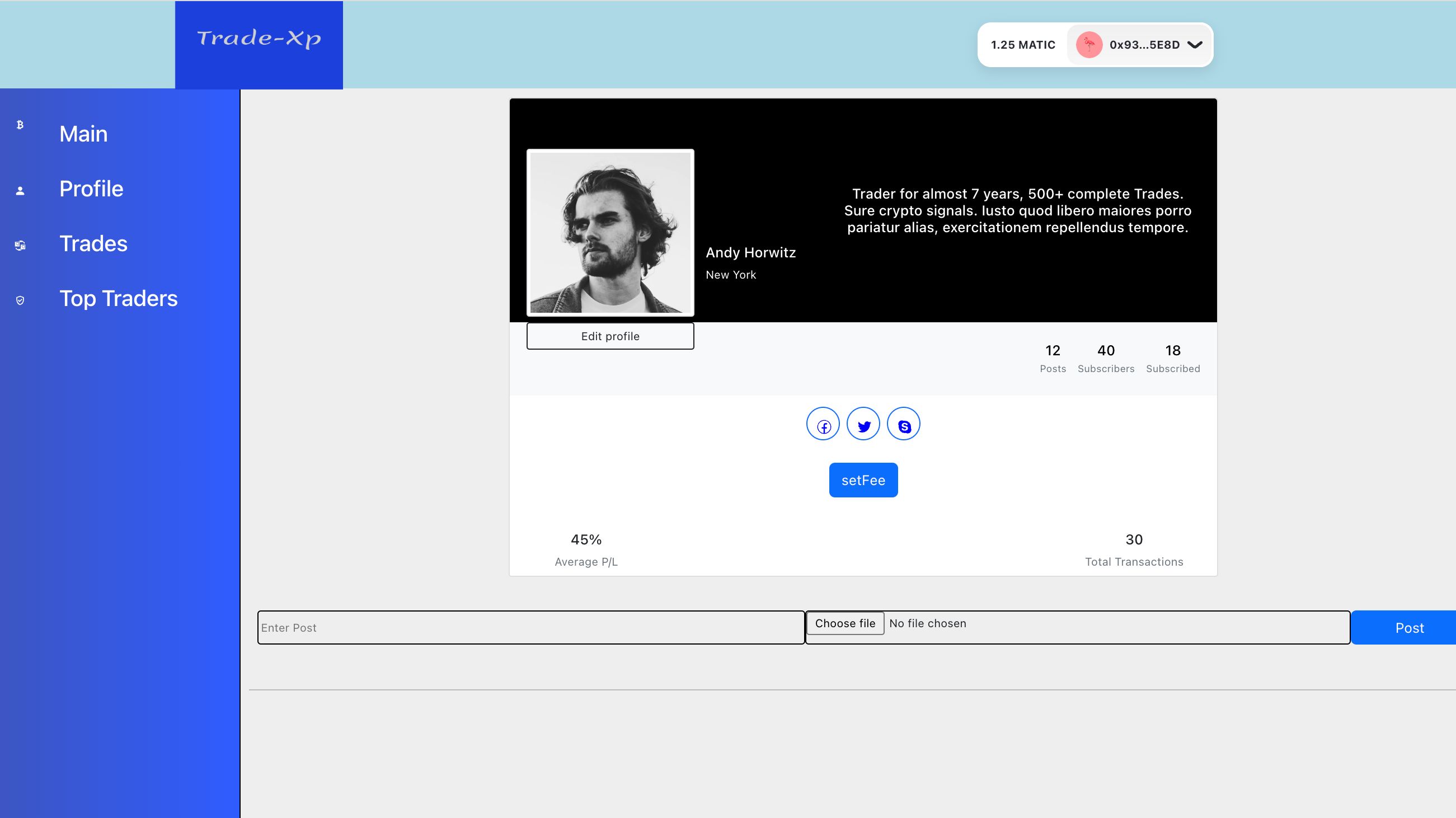This screenshot has width=1456, height=818.
Task: Click the wallet address icon in header
Action: point(1089,45)
